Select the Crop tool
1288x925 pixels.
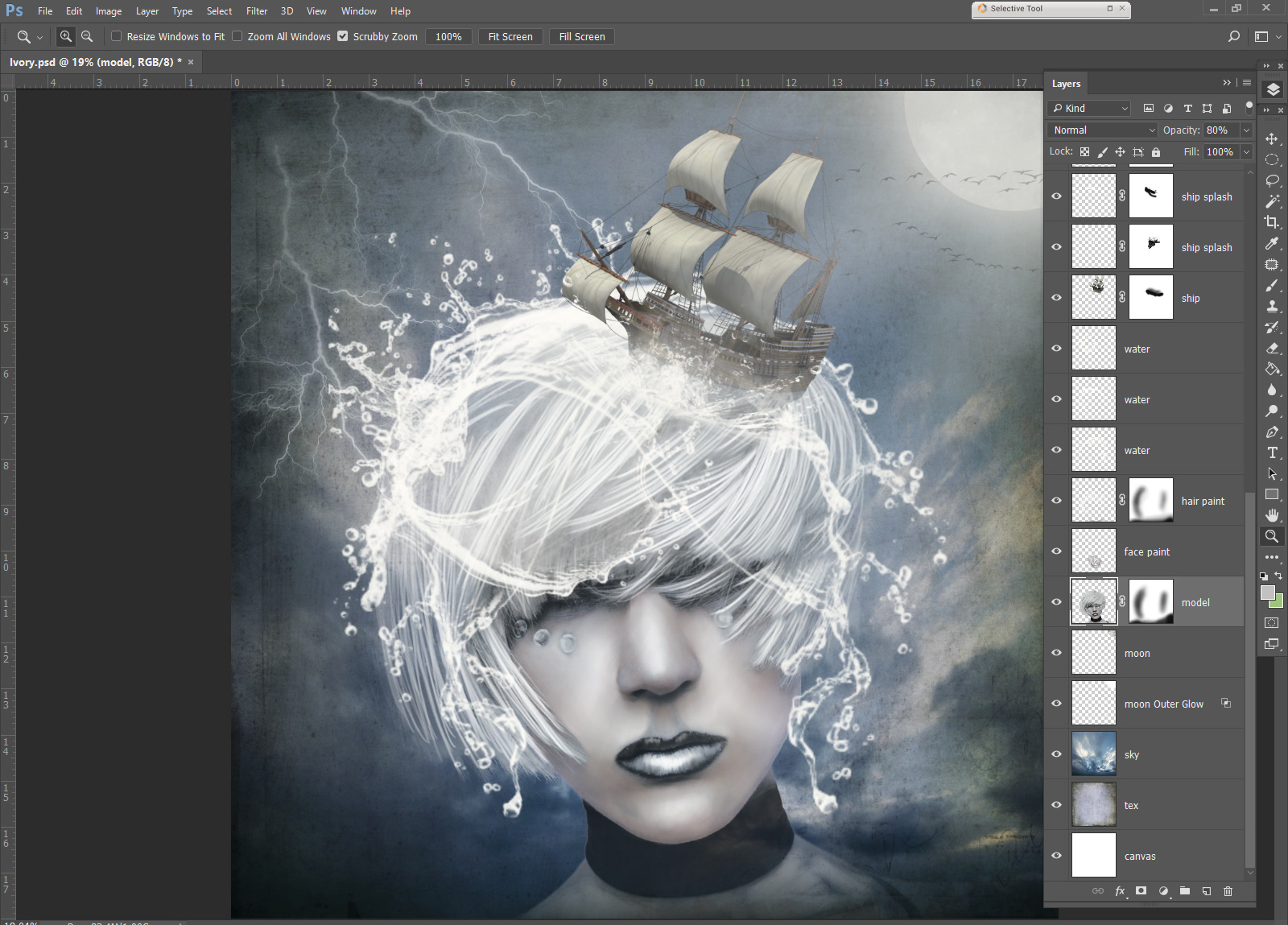[1272, 222]
